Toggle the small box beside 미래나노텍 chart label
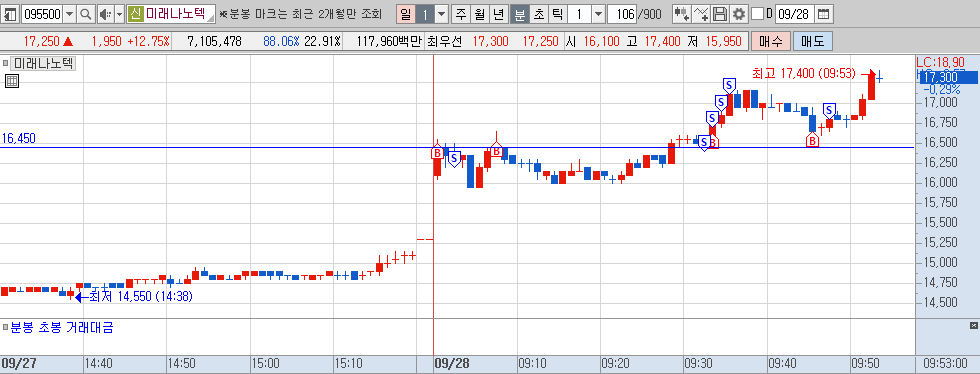 point(6,63)
